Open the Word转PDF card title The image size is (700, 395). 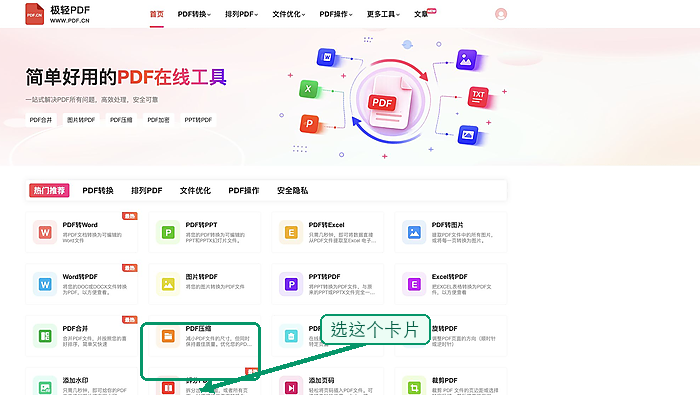[80, 276]
